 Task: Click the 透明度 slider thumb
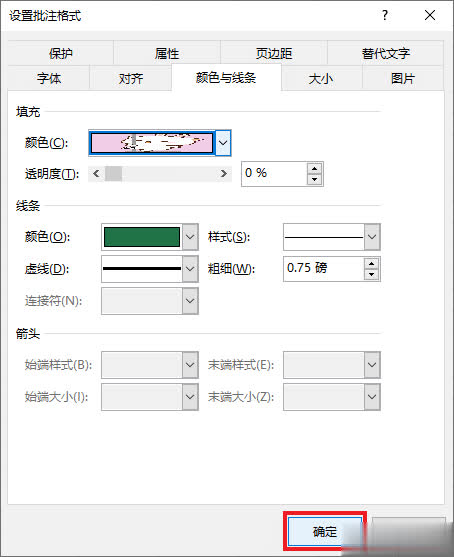pos(113,174)
